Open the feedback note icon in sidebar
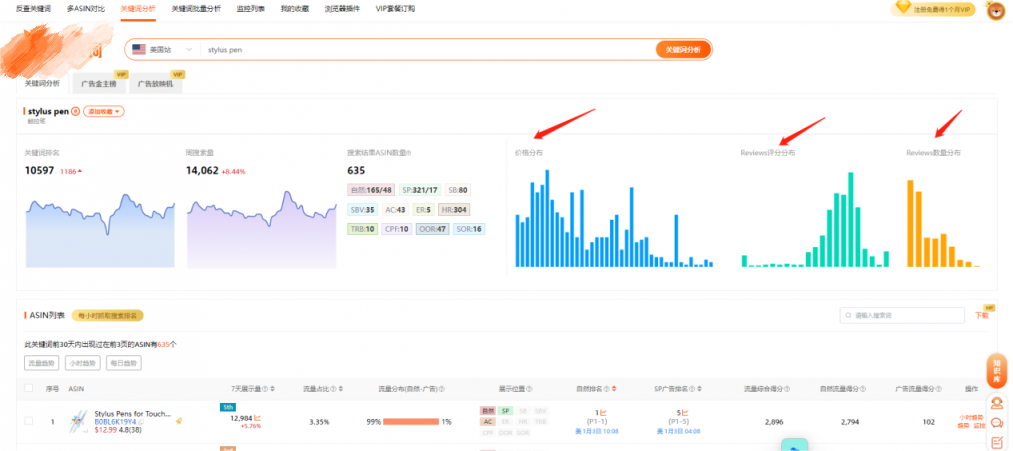Viewport: 1013px width, 451px height. [996, 443]
